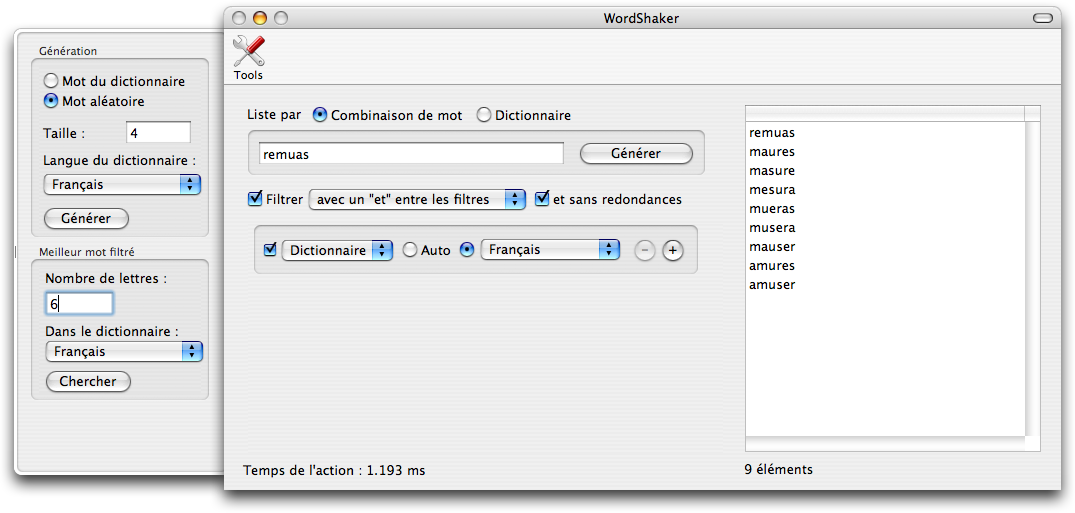Toggle the Filtrer checkbox
The height and width of the screenshot is (513, 1075).
[254, 200]
